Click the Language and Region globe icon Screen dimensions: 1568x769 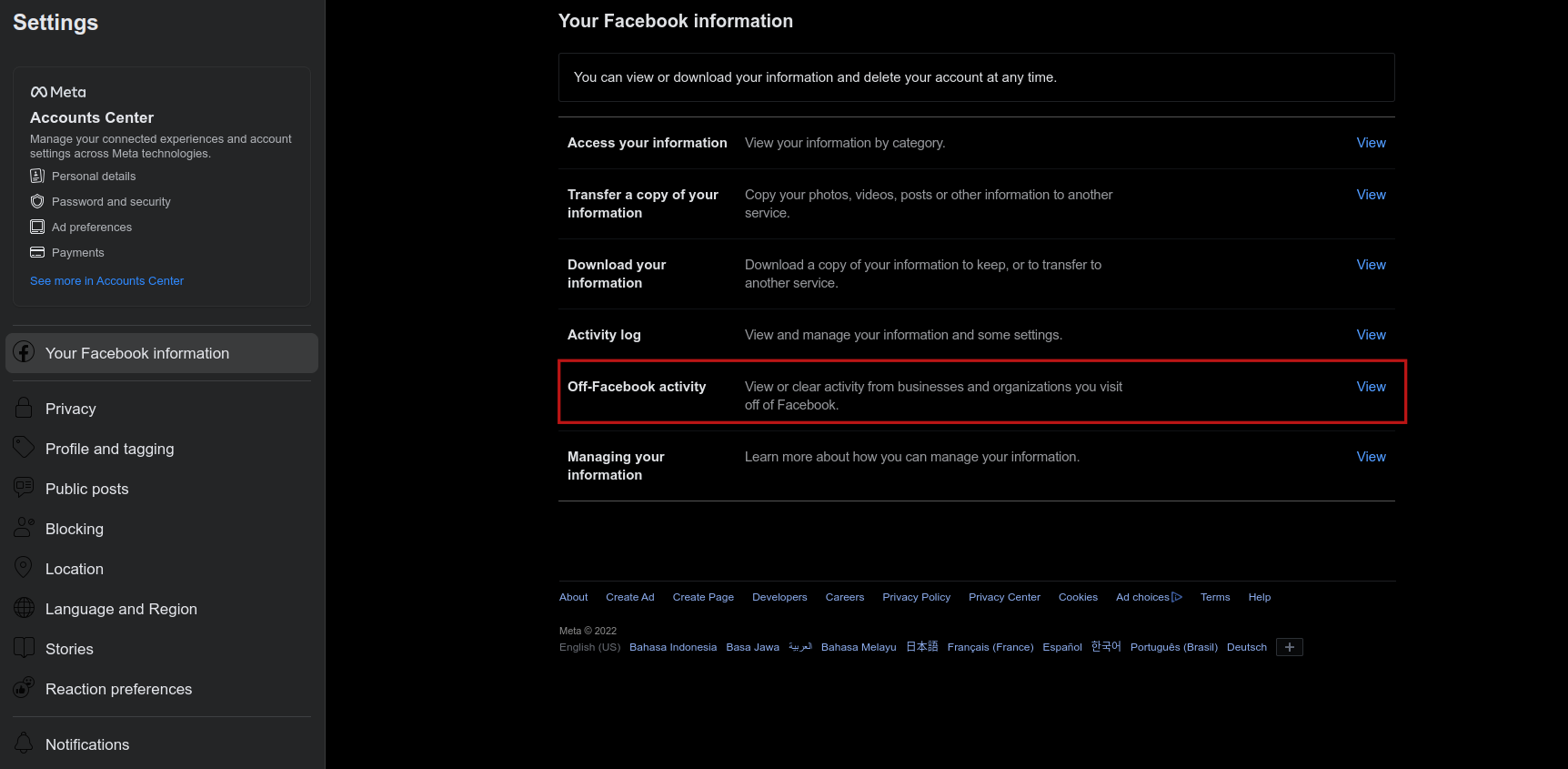(25, 608)
